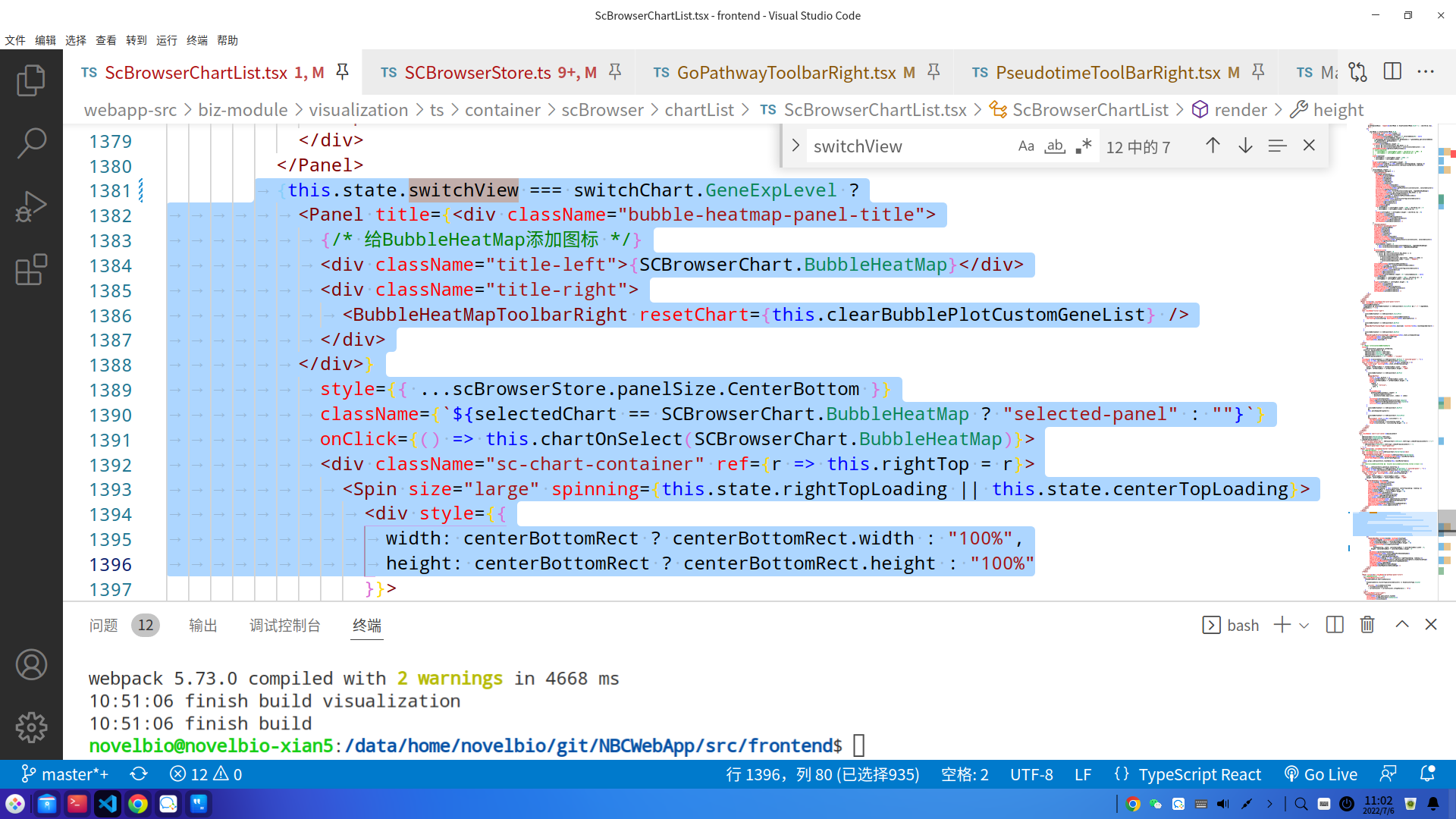Click TypeScript React language mode
The image size is (1456, 819).
coord(1200,774)
